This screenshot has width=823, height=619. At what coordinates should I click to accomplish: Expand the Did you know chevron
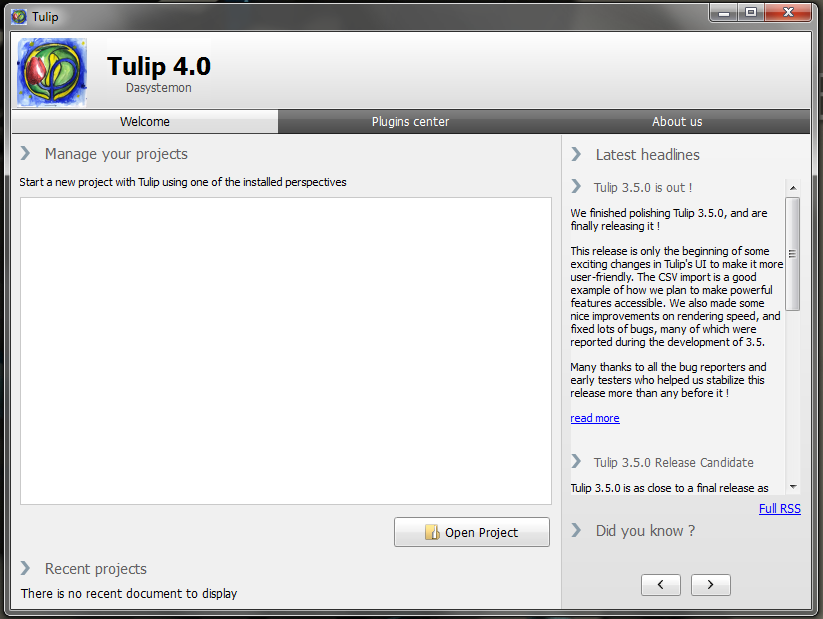pyautogui.click(x=576, y=530)
